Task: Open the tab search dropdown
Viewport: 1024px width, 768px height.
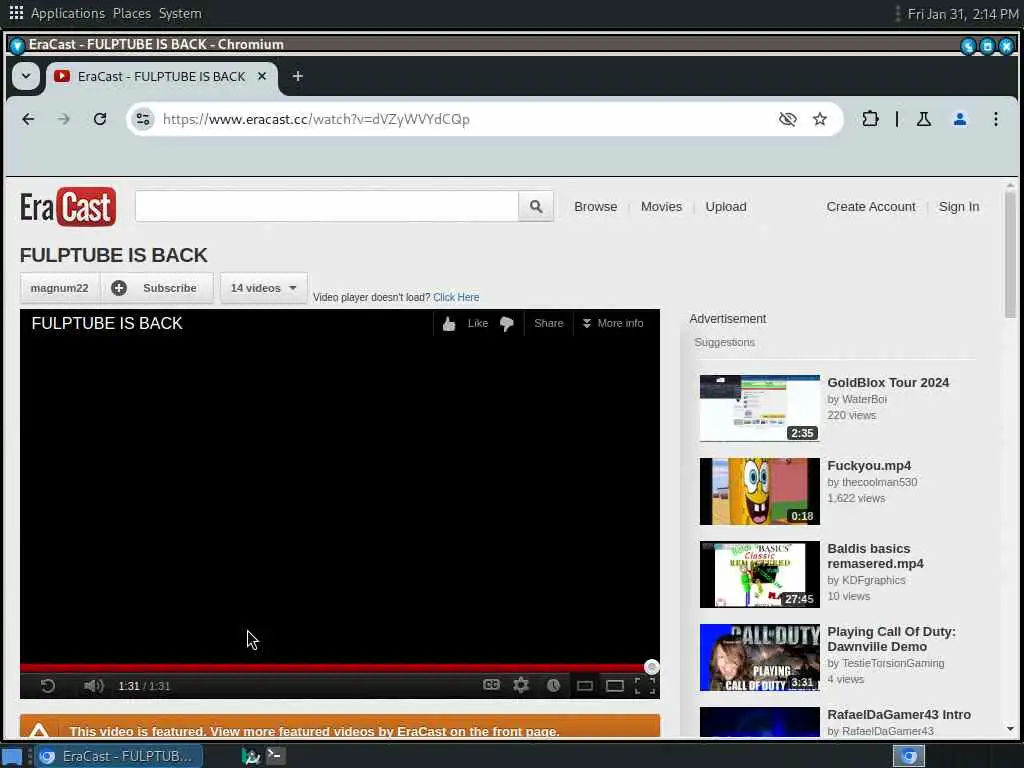Action: click(x=26, y=76)
